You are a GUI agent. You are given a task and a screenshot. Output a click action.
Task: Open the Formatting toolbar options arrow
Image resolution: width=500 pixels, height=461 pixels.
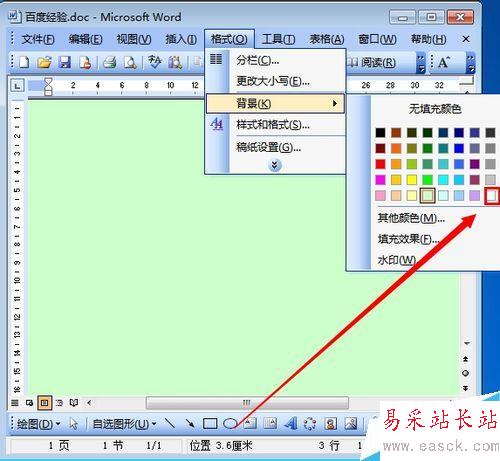pyautogui.click(x=470, y=63)
